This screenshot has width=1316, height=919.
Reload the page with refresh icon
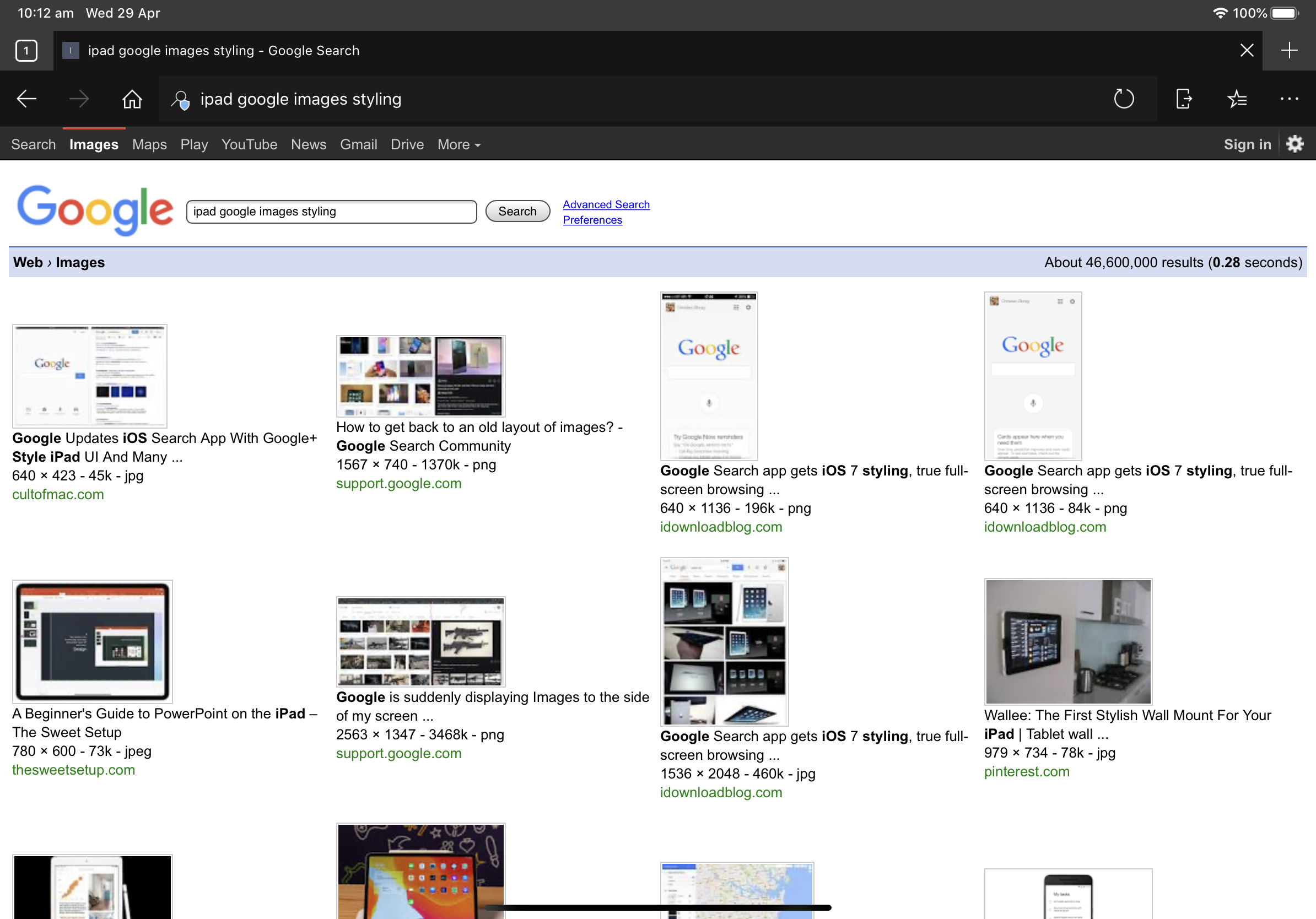click(x=1124, y=99)
